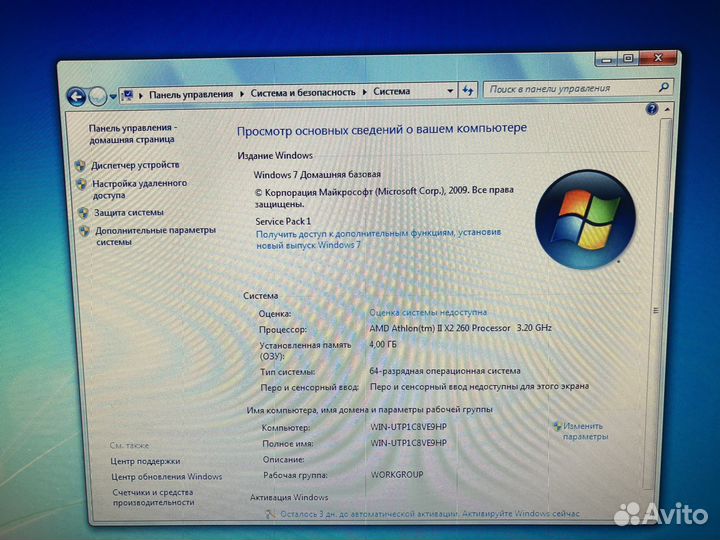
Task: Click processor text 'AMD Athlon(tm) II X2 260 Processor'
Action: [440, 328]
